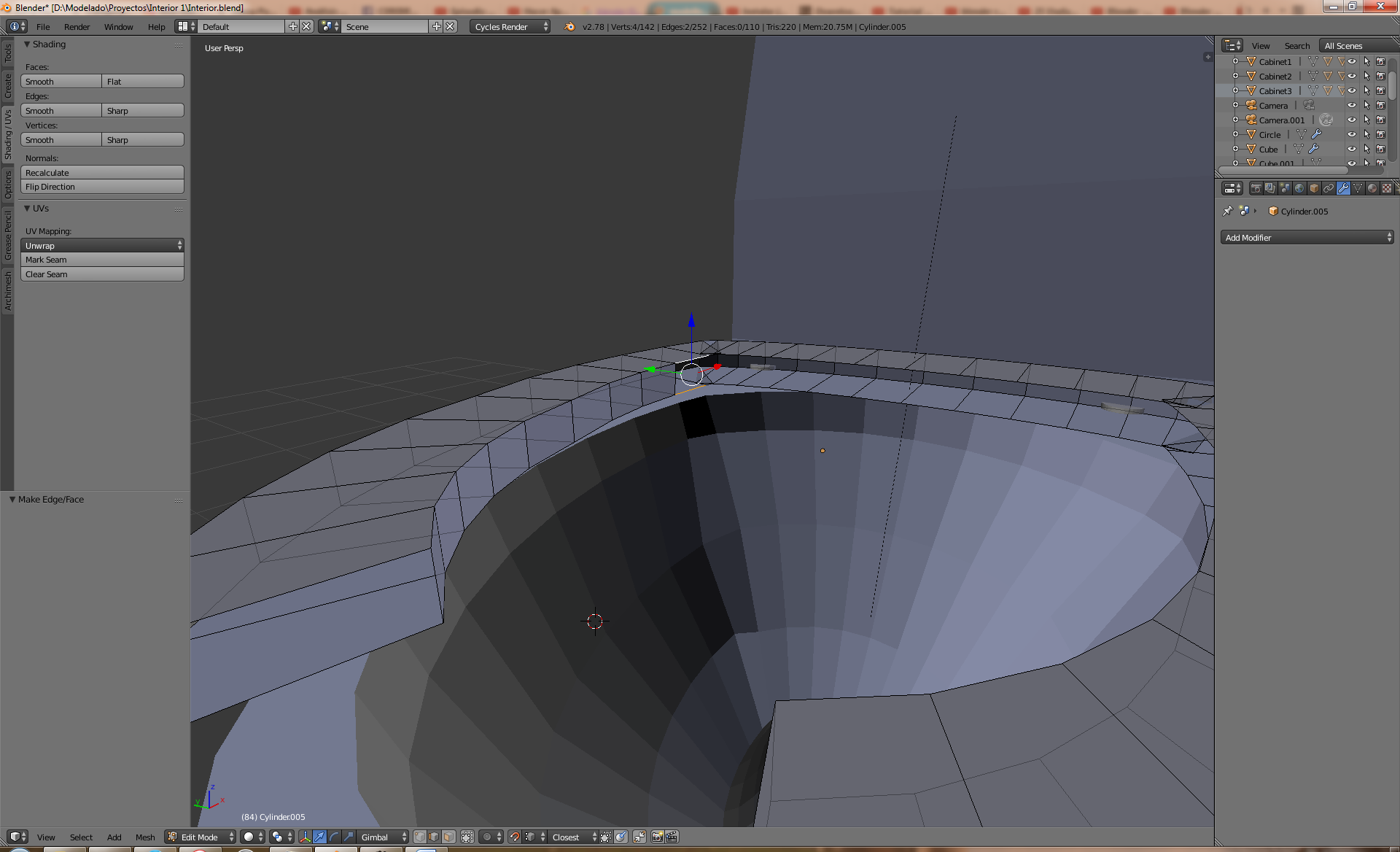
Task: Switch to Vertex select mode icon
Action: point(420,837)
